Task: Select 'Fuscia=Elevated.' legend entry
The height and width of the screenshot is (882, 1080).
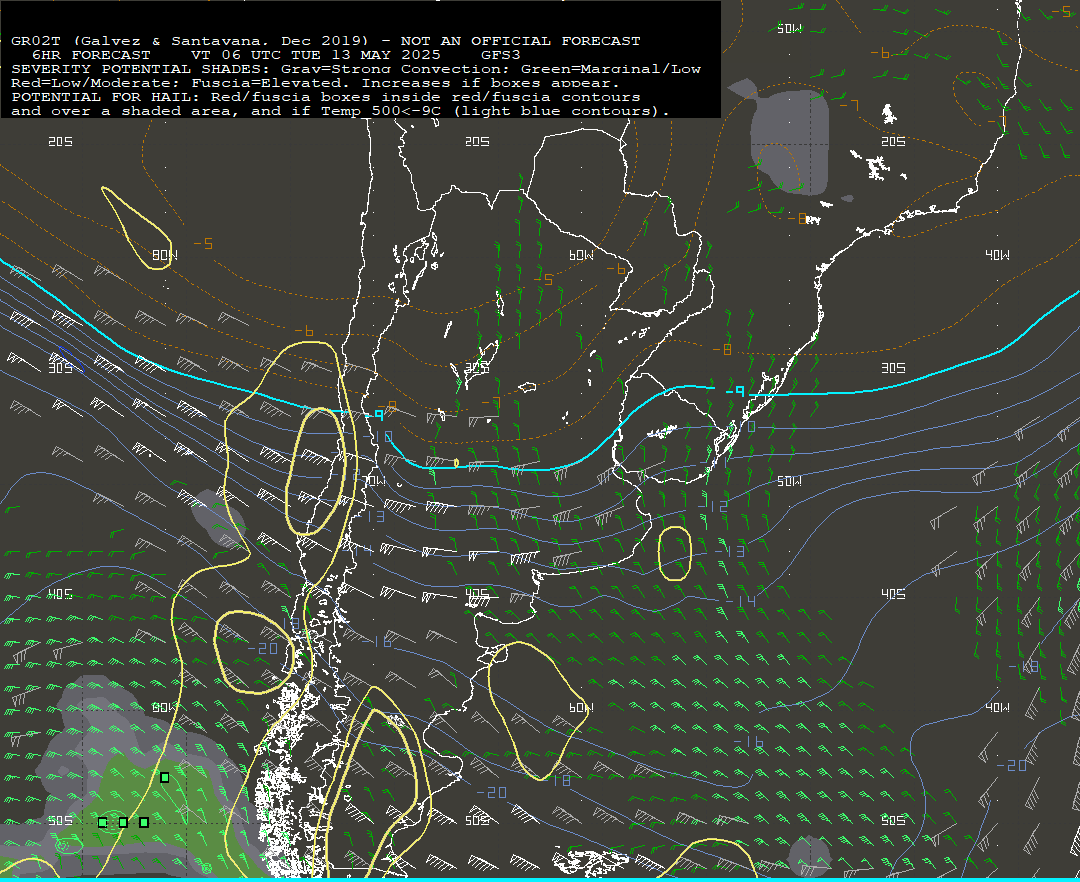Action: click(271, 83)
